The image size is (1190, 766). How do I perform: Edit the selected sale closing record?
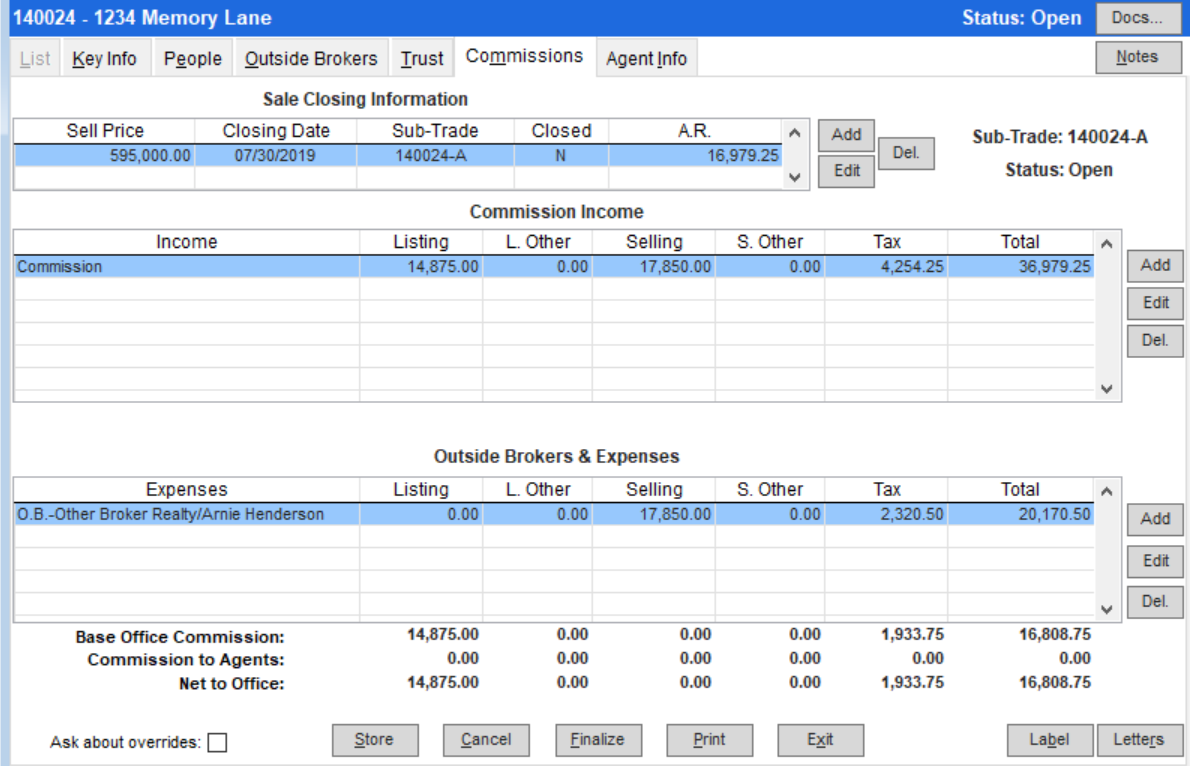(x=846, y=171)
